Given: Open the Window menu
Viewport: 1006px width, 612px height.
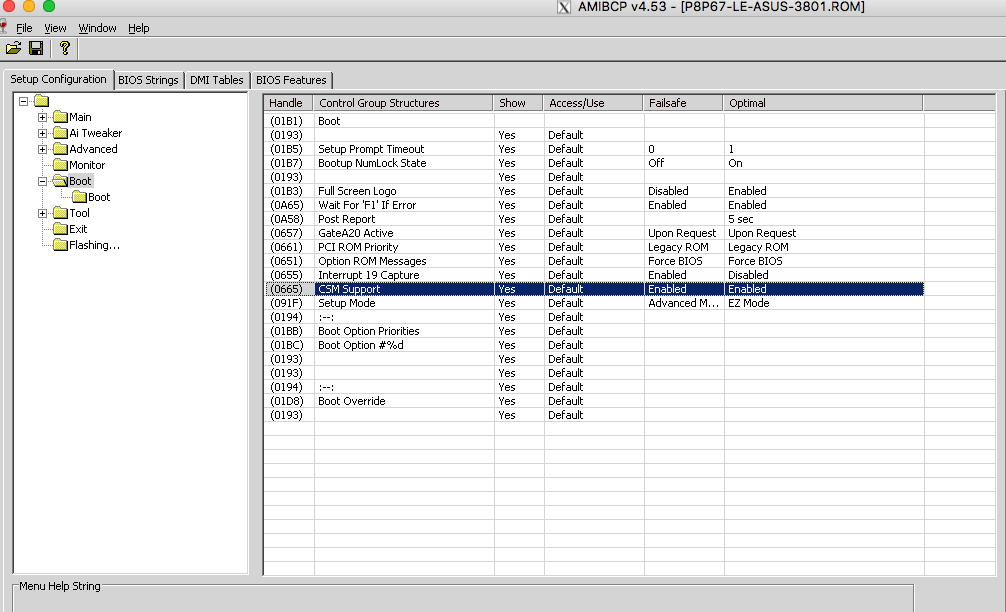Looking at the screenshot, I should 97,28.
